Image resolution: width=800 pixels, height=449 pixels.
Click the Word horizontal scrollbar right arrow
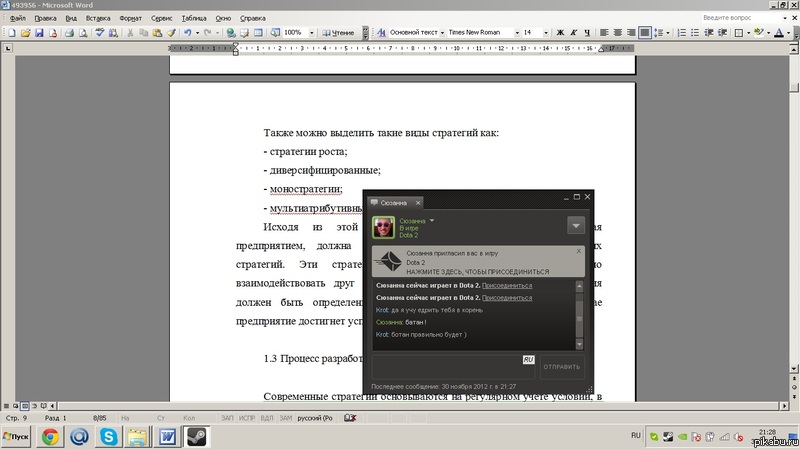[785, 406]
